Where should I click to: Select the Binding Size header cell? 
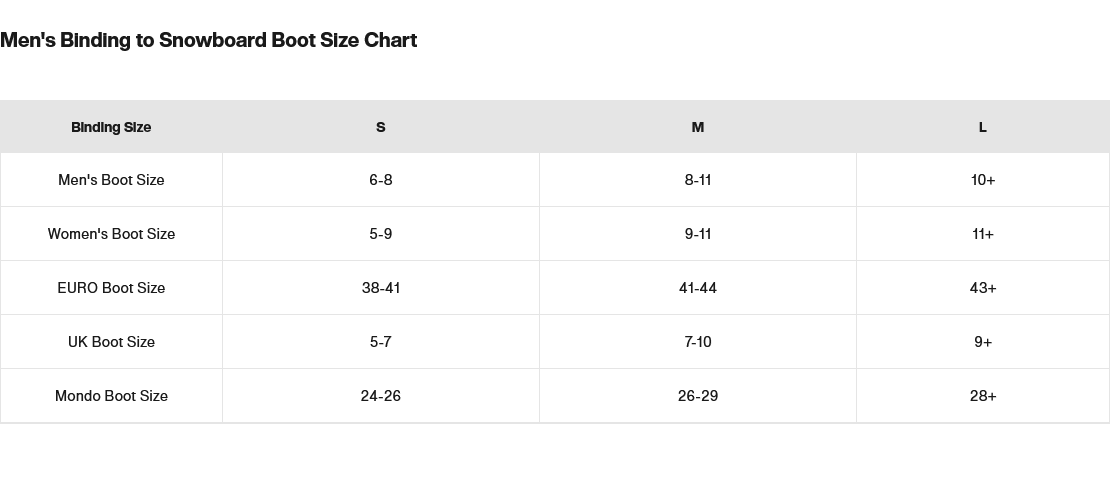point(111,127)
